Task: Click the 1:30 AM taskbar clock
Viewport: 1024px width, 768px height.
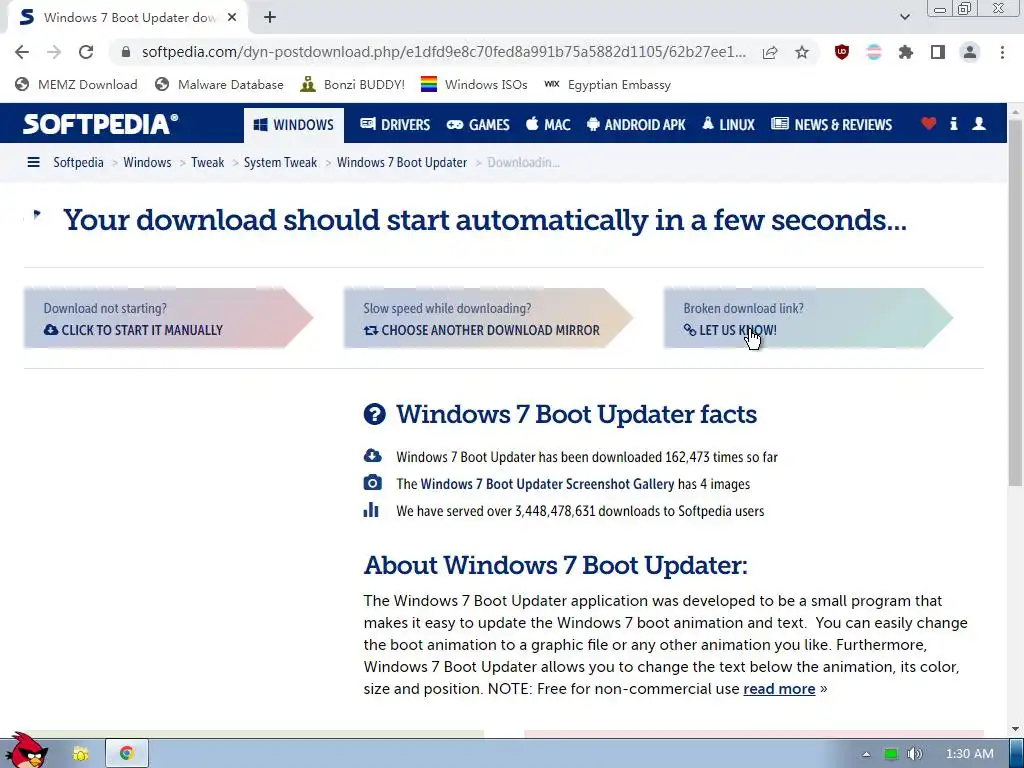Action: pos(970,754)
